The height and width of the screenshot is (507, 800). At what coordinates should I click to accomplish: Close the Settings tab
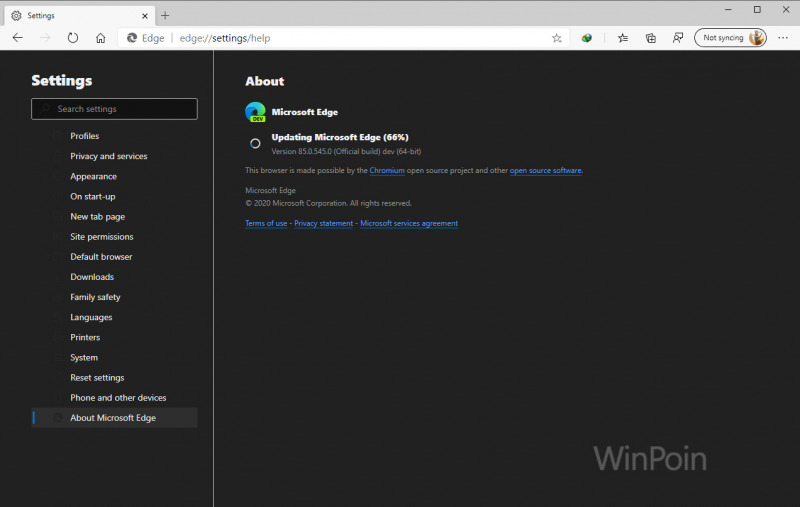(x=145, y=16)
